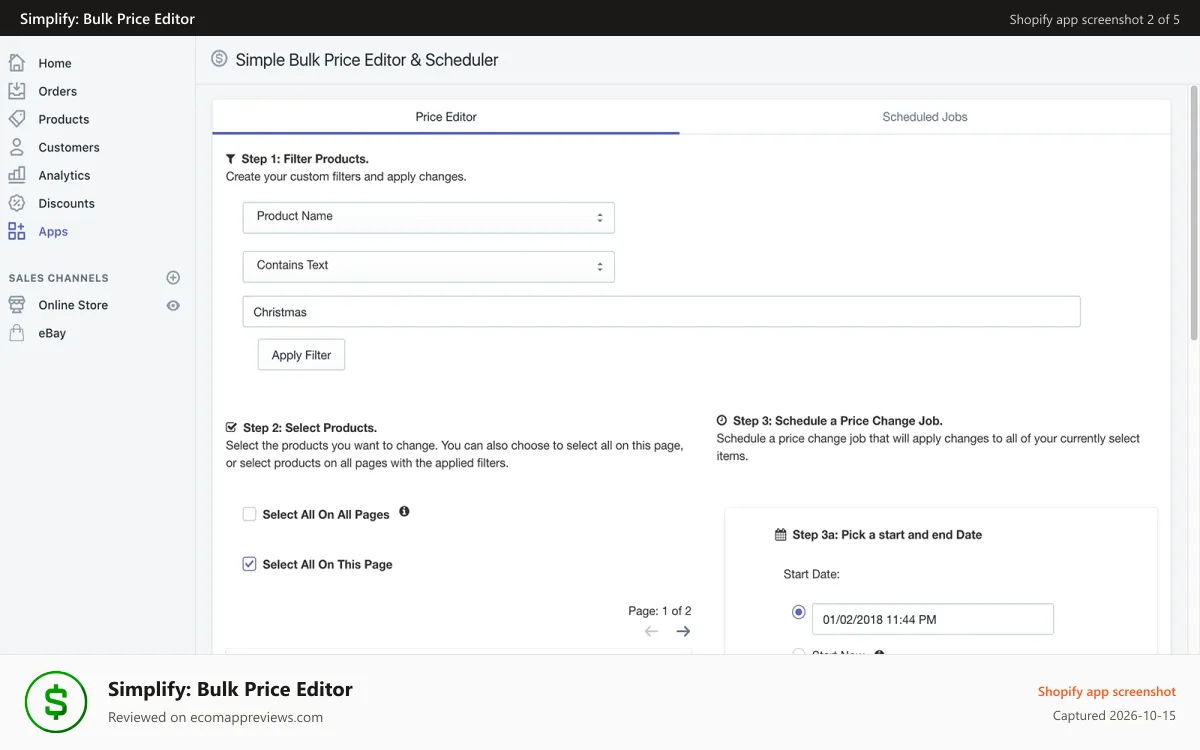Click the 'Start Date:' label
The image size is (1200, 750).
coord(811,574)
